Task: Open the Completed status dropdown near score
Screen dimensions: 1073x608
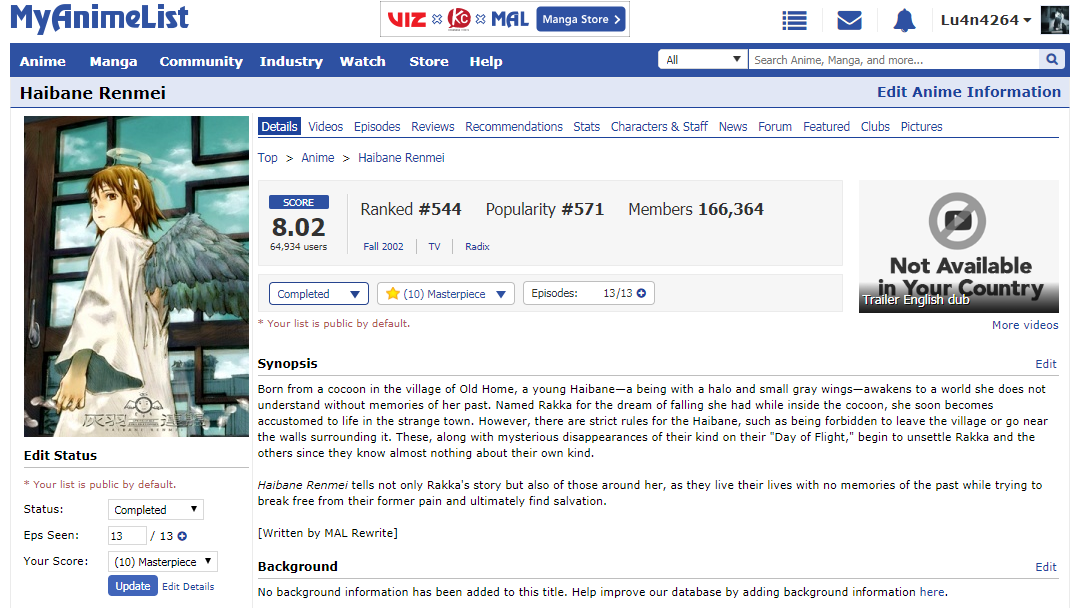Action: pos(318,294)
